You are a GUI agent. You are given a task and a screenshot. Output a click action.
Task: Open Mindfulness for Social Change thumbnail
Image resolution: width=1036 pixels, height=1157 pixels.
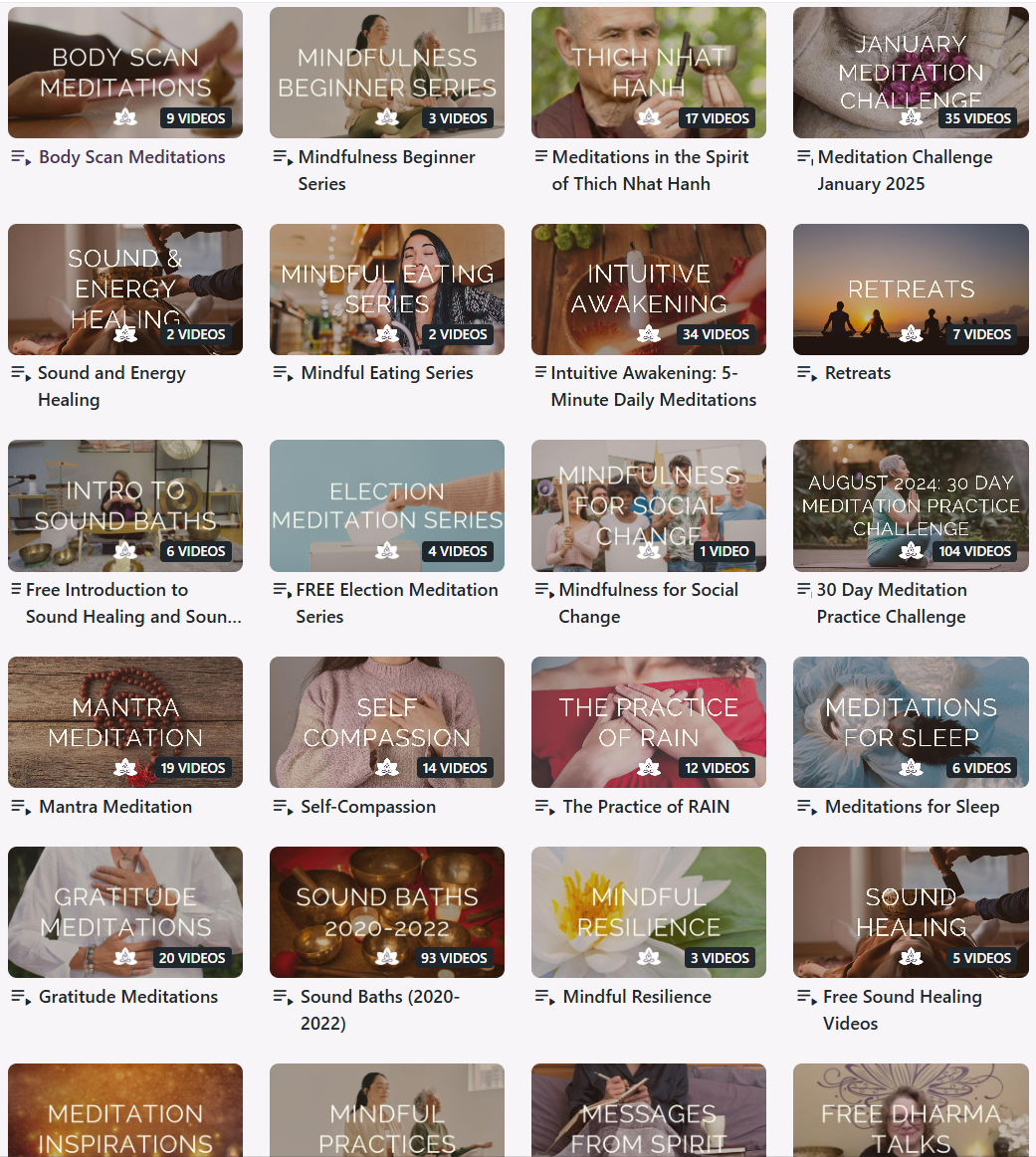tap(649, 505)
